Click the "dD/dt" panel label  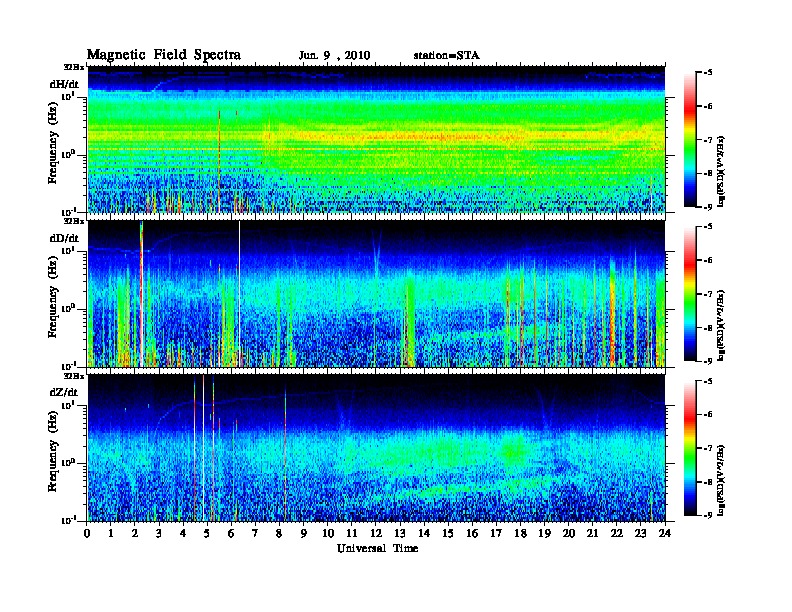coord(64,238)
